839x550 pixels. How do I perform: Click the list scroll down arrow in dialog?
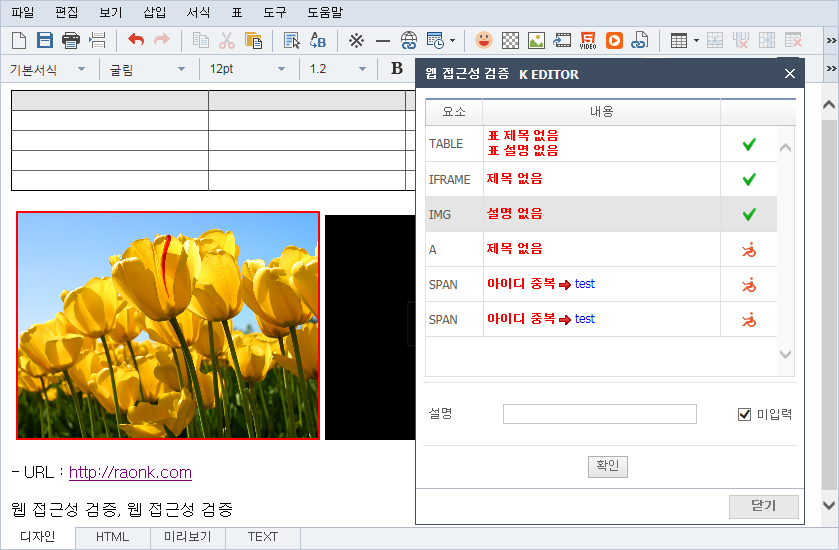(x=785, y=354)
